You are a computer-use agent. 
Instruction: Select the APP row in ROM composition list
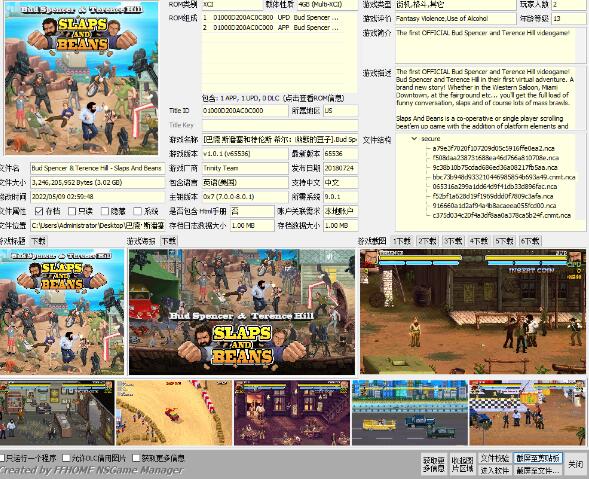coord(272,27)
